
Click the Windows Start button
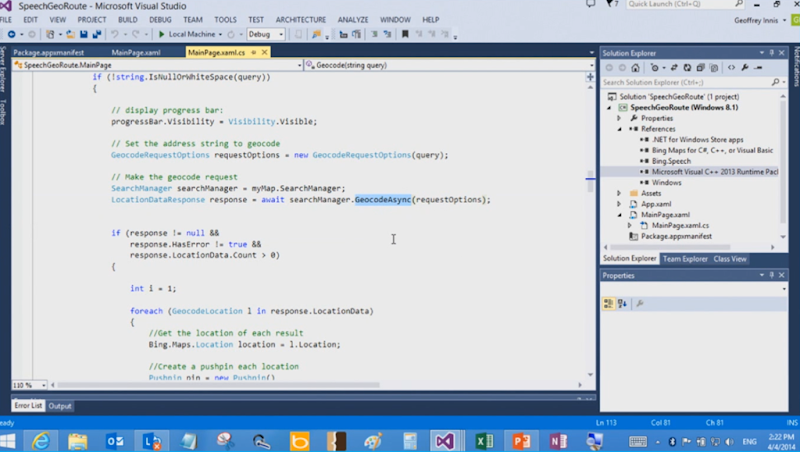[x=8, y=441]
